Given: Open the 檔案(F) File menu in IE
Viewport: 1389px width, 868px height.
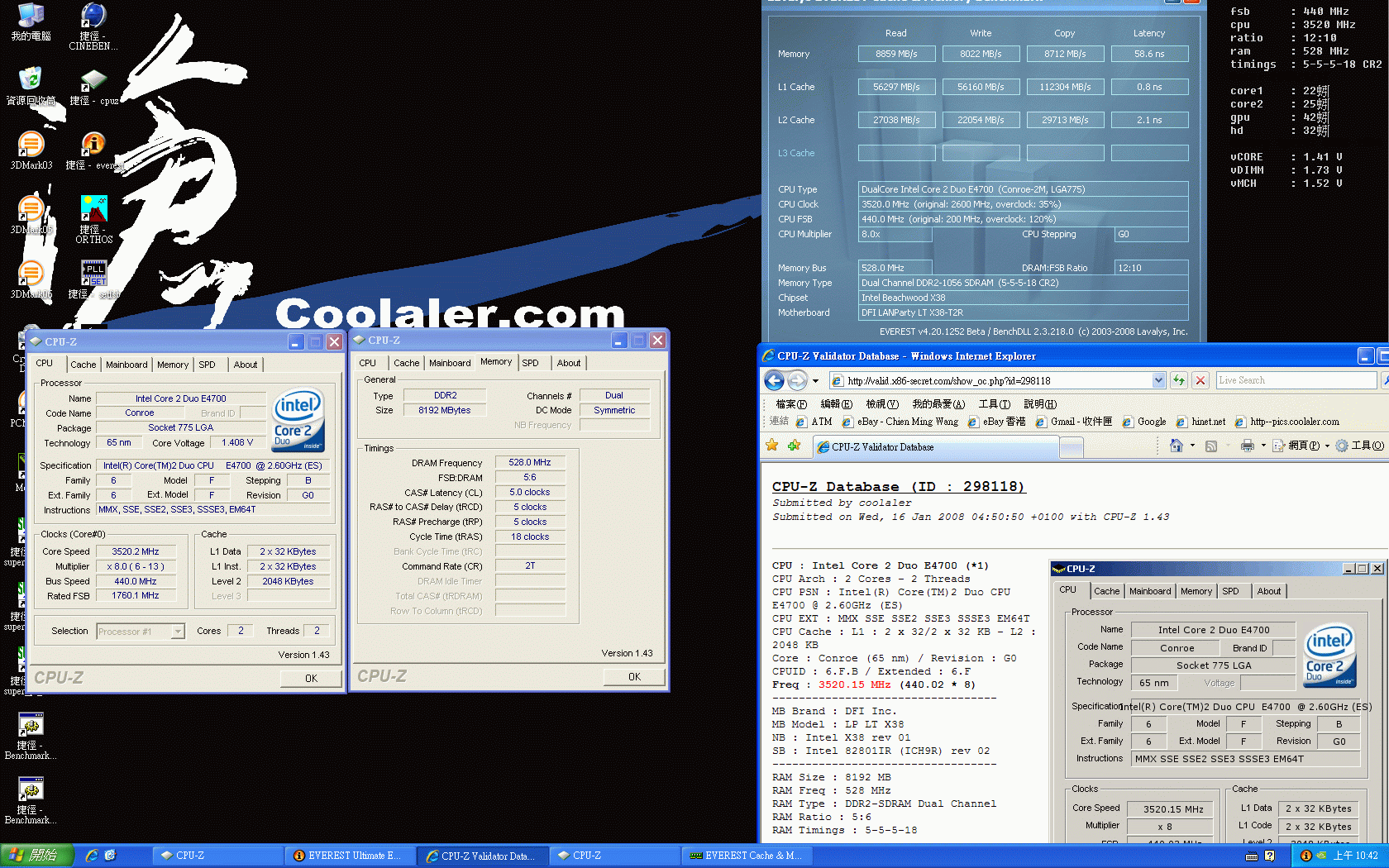Looking at the screenshot, I should pos(791,404).
